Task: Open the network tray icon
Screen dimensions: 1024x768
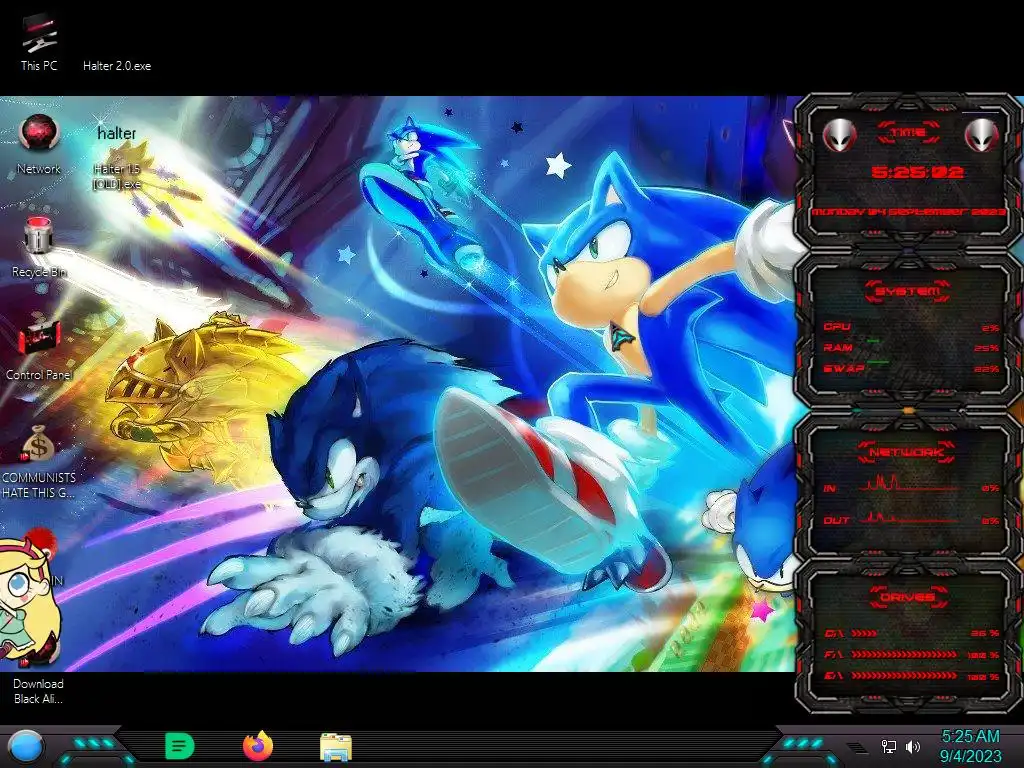Action: pos(889,746)
